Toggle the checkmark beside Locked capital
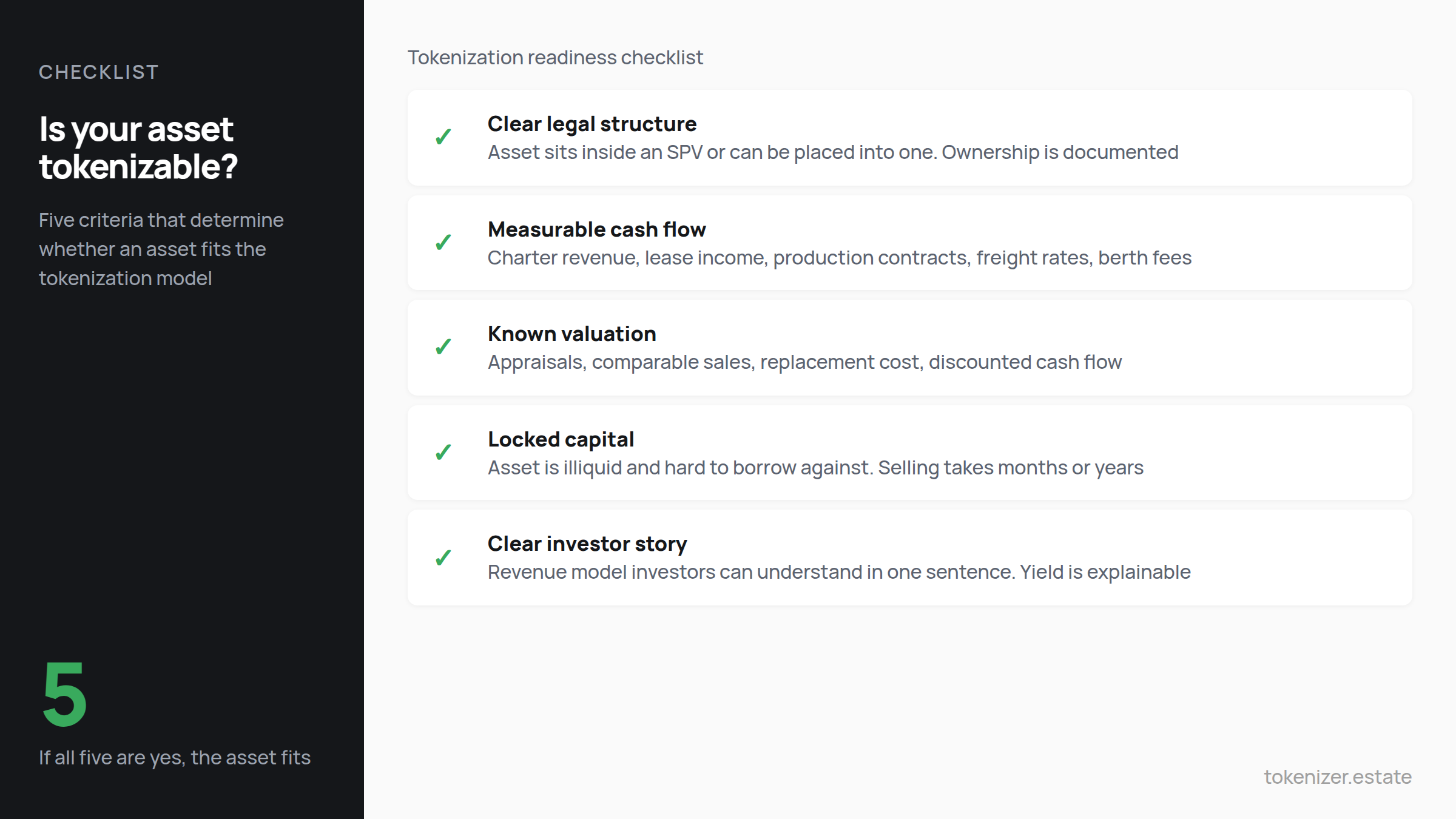 point(443,452)
